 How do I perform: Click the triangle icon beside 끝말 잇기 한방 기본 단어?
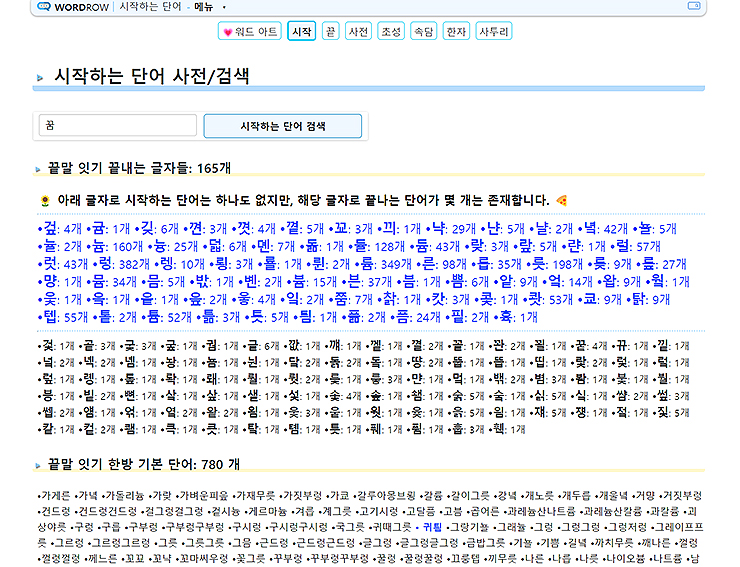38,465
